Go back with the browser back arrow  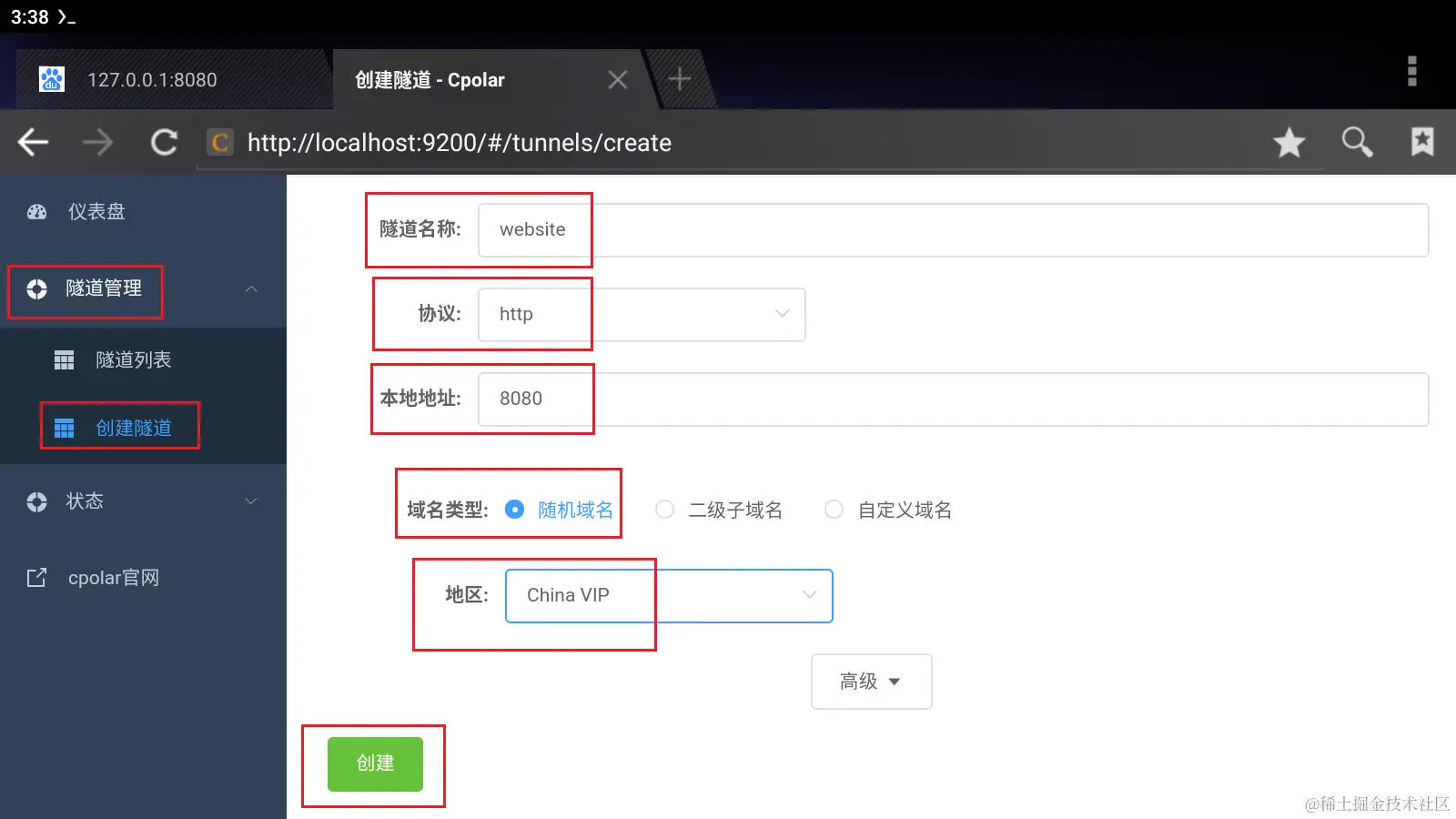[34, 142]
